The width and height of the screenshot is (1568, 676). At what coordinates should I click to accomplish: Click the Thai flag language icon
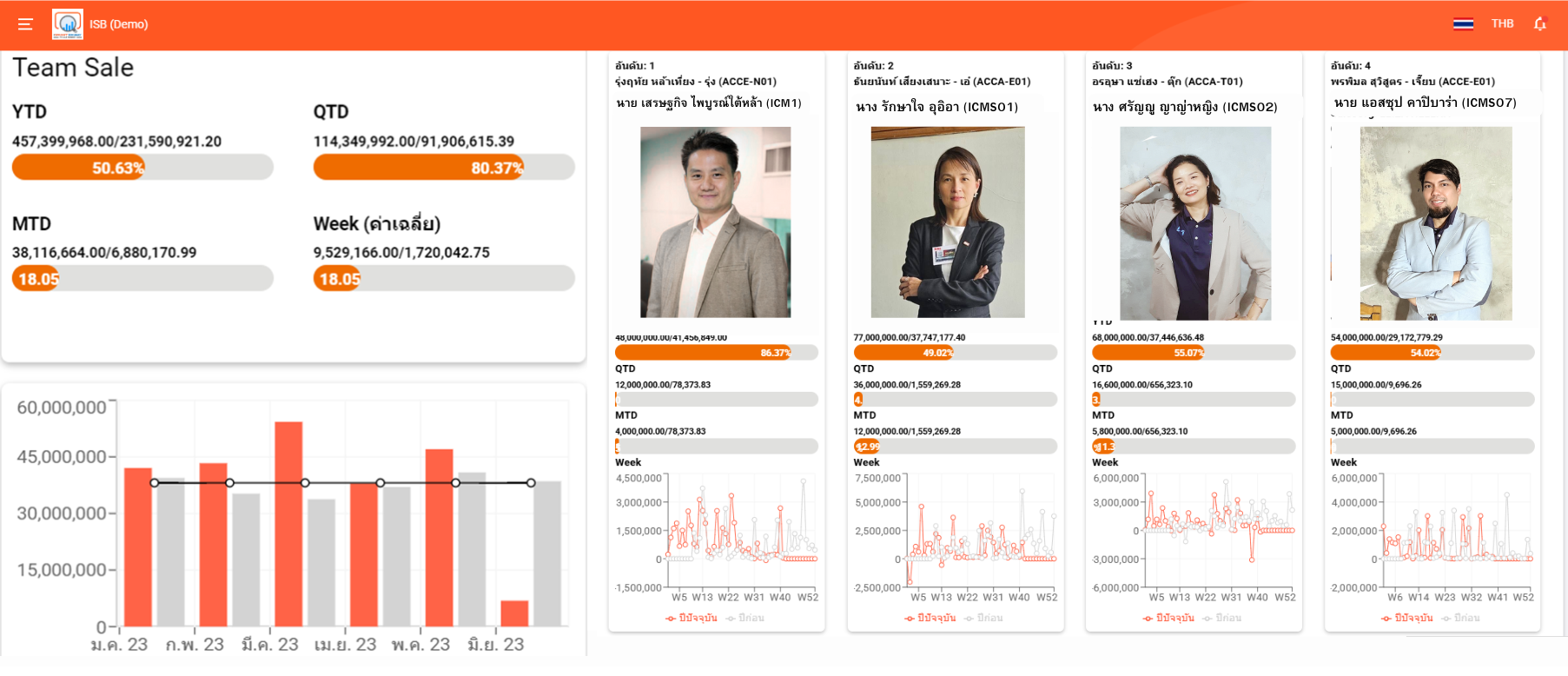[x=1463, y=24]
